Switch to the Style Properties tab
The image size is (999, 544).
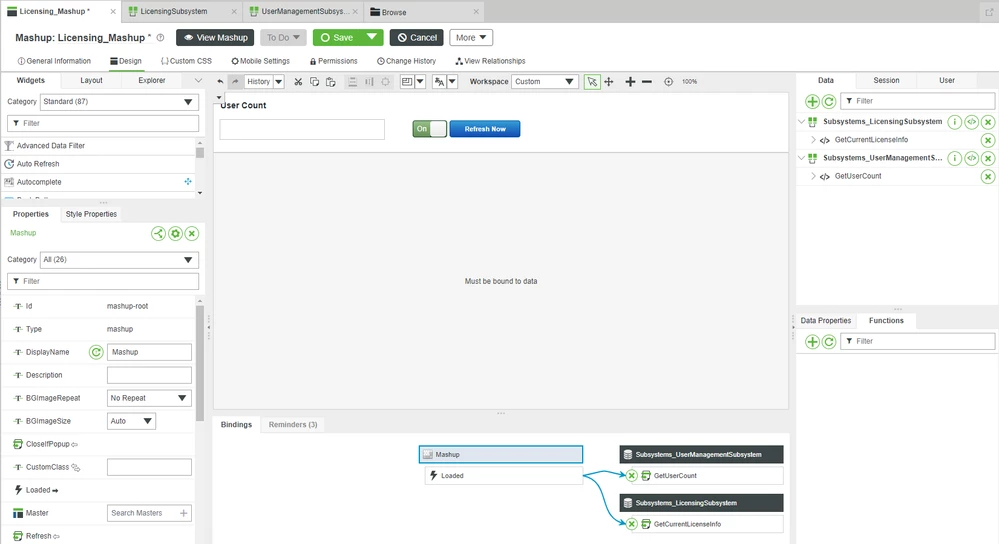pos(91,214)
